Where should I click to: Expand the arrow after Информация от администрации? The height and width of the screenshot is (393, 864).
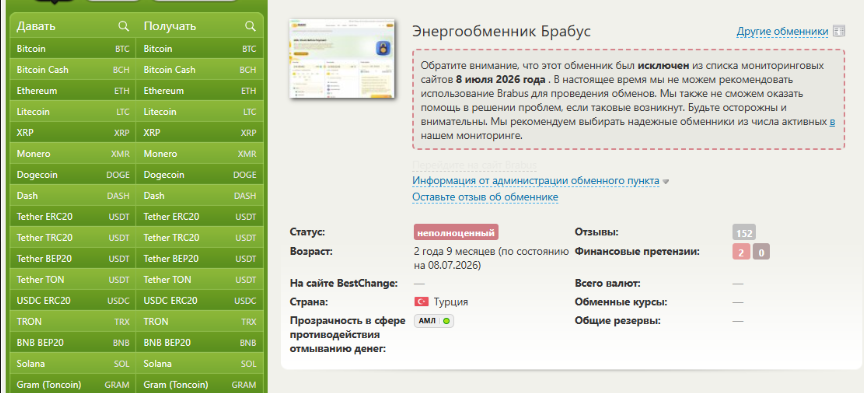[665, 181]
